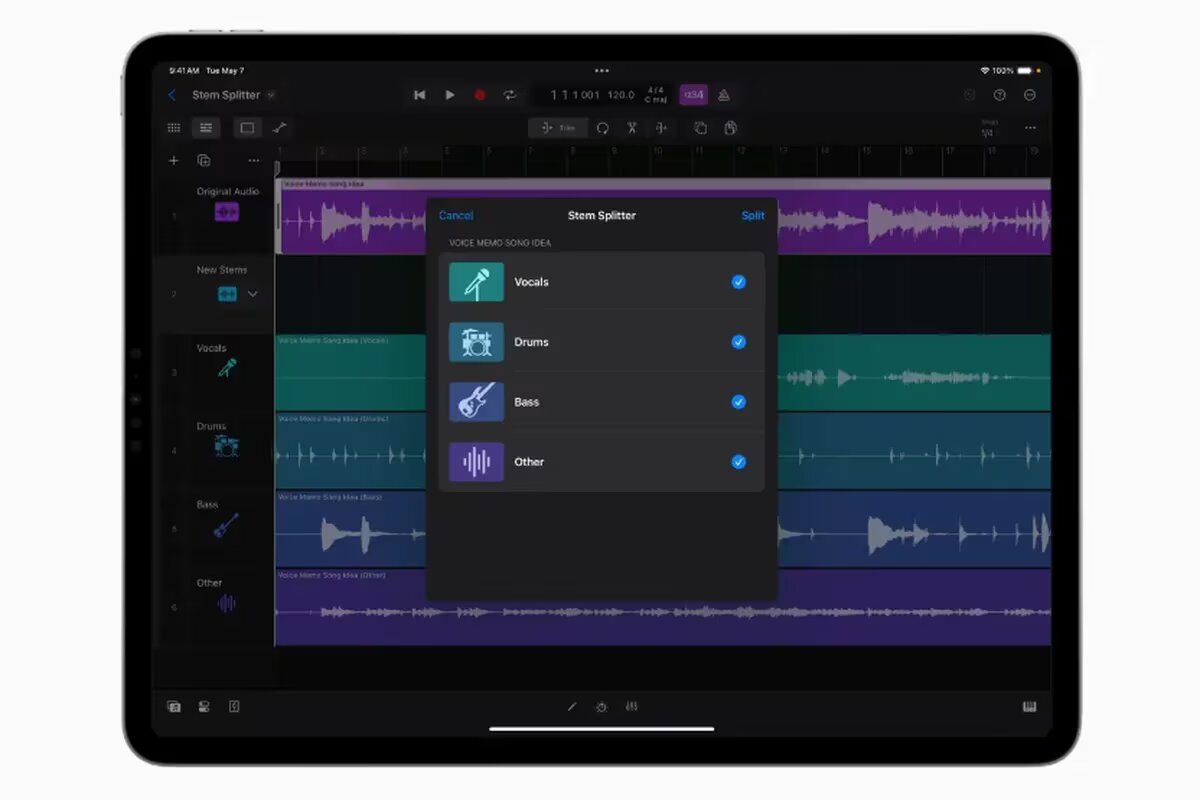
Task: Select the loop tool icon
Action: pos(603,128)
